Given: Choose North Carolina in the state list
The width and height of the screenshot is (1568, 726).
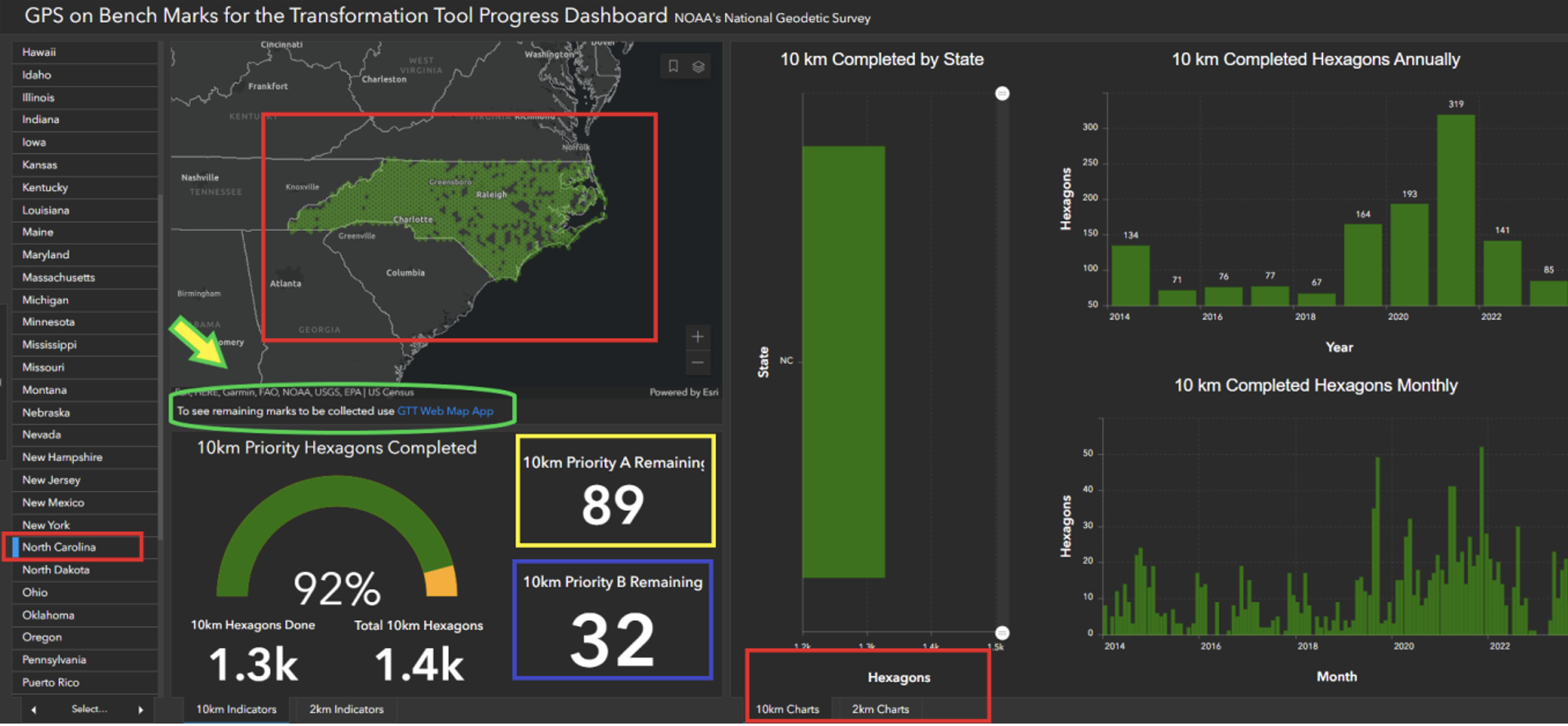Looking at the screenshot, I should coord(59,547).
